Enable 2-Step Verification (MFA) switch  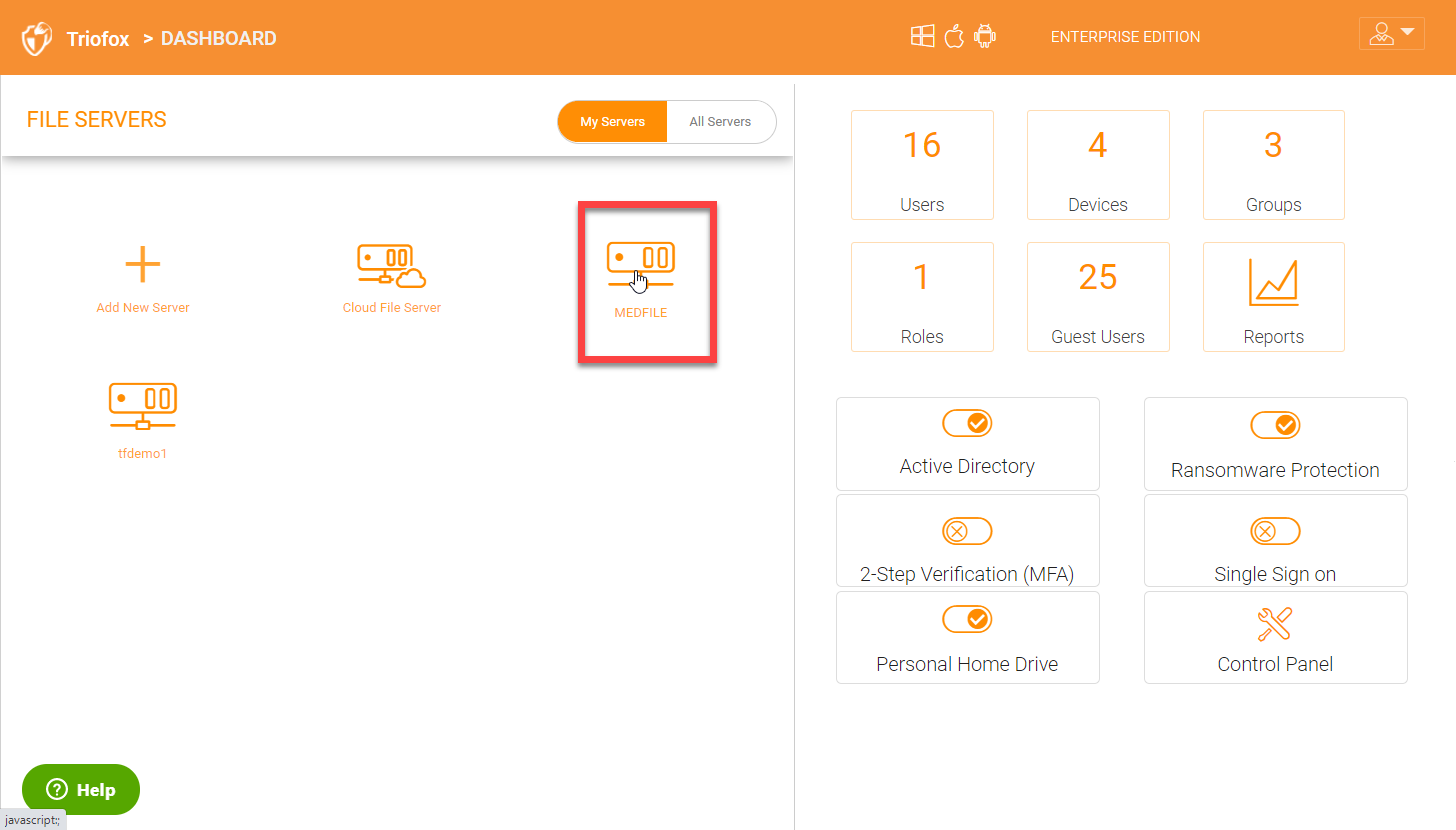[967, 531]
